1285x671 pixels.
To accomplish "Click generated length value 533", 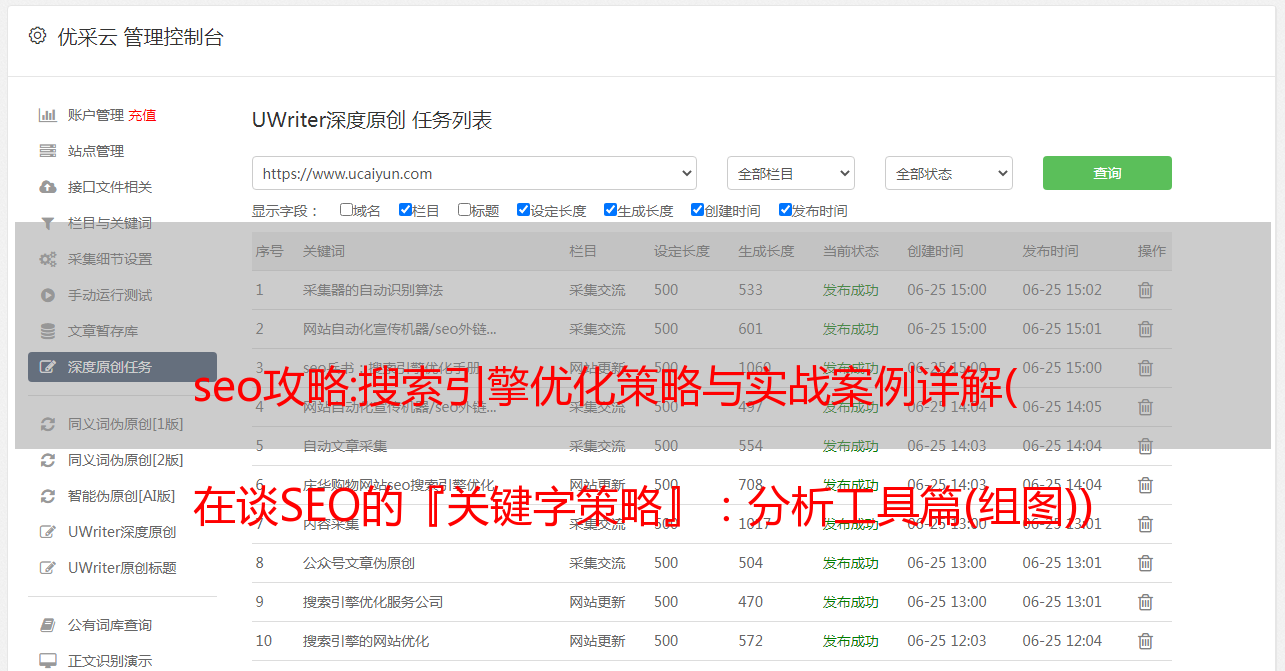I will coord(750,290).
